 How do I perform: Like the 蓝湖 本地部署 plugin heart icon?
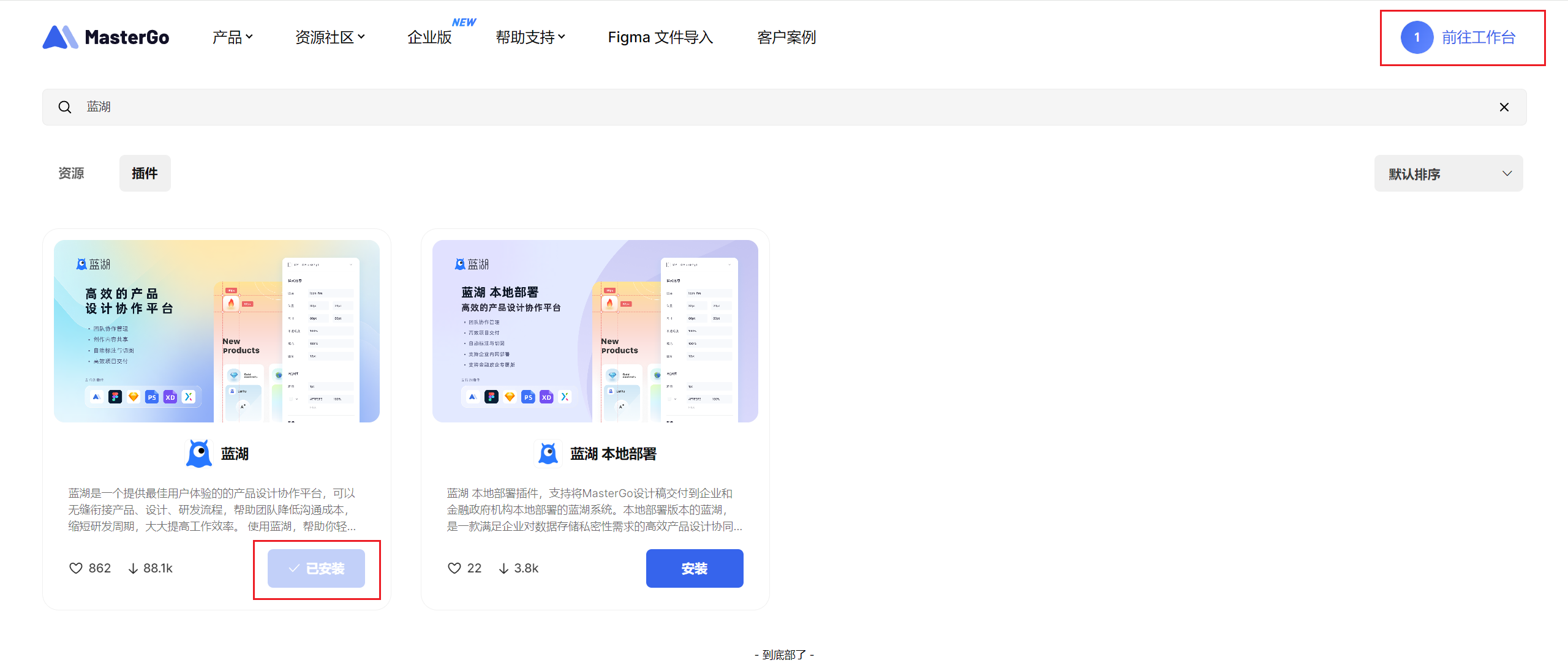coord(454,568)
